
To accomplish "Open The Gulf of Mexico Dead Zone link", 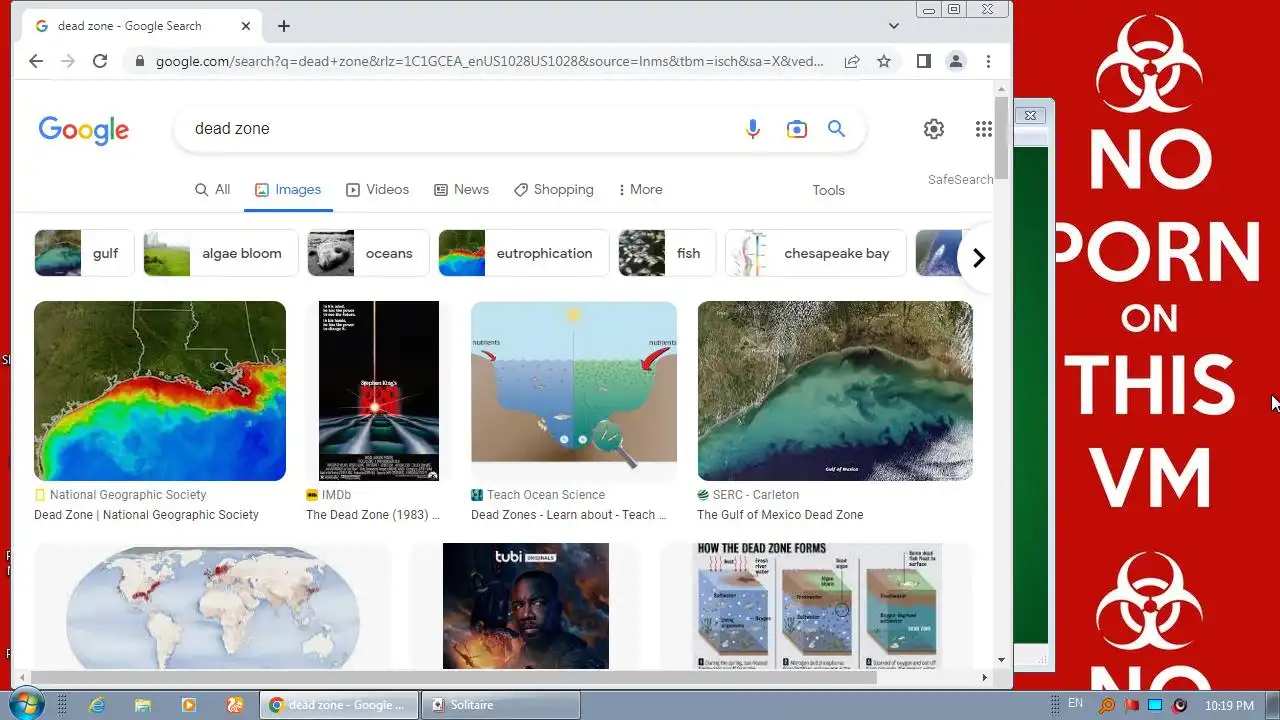I will [780, 515].
